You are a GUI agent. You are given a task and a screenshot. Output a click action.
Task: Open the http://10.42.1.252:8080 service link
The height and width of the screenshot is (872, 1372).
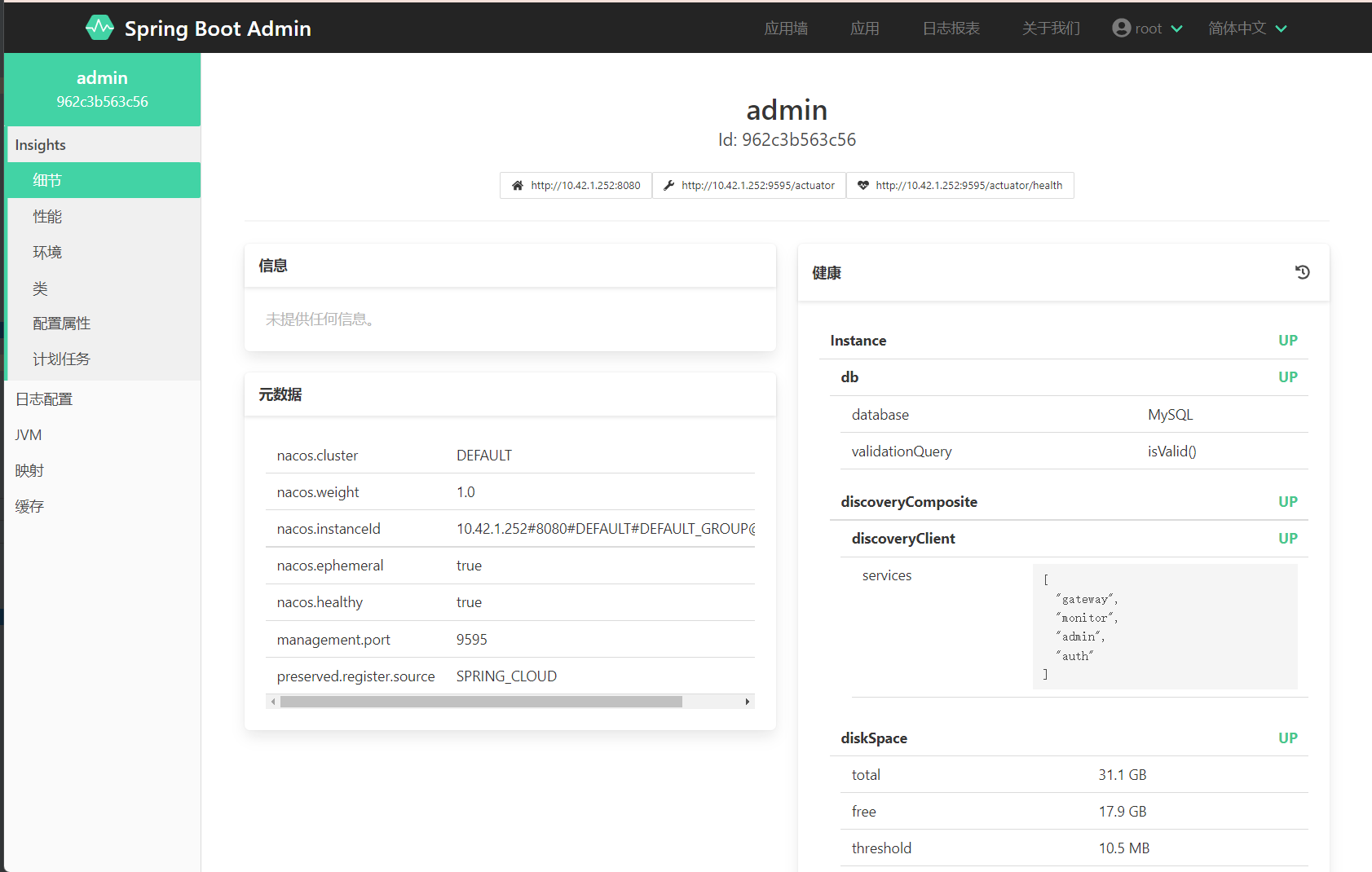pyautogui.click(x=585, y=186)
